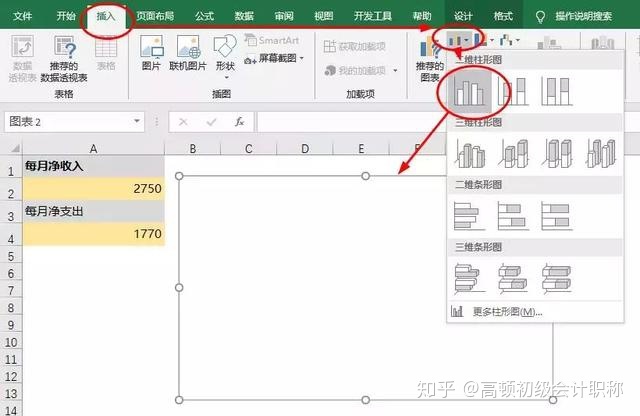Select column B header

[x=193, y=148]
